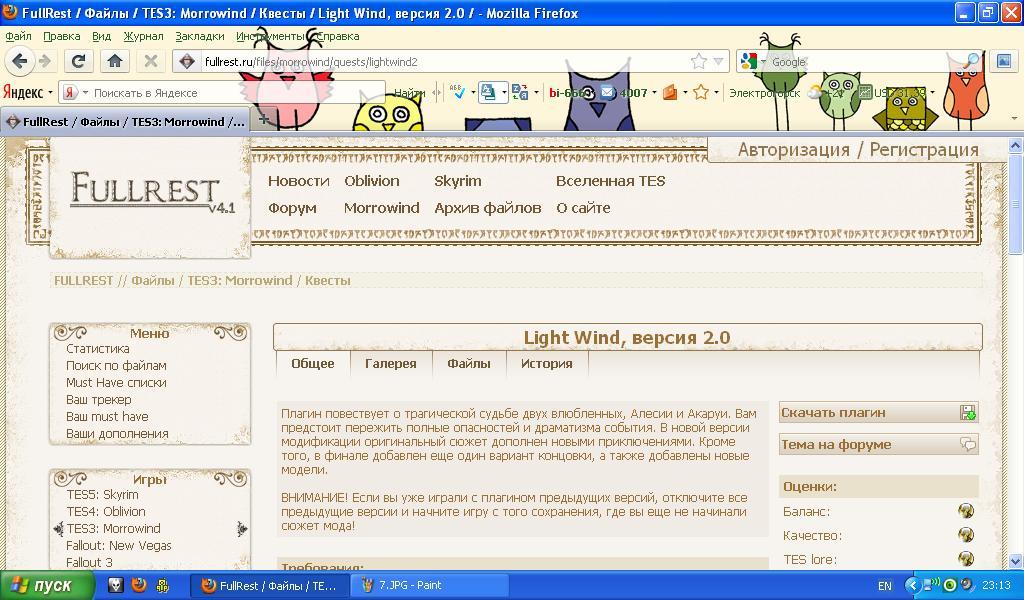Click the page translate icon on Yandex bar
The image size is (1024, 600).
point(488,93)
